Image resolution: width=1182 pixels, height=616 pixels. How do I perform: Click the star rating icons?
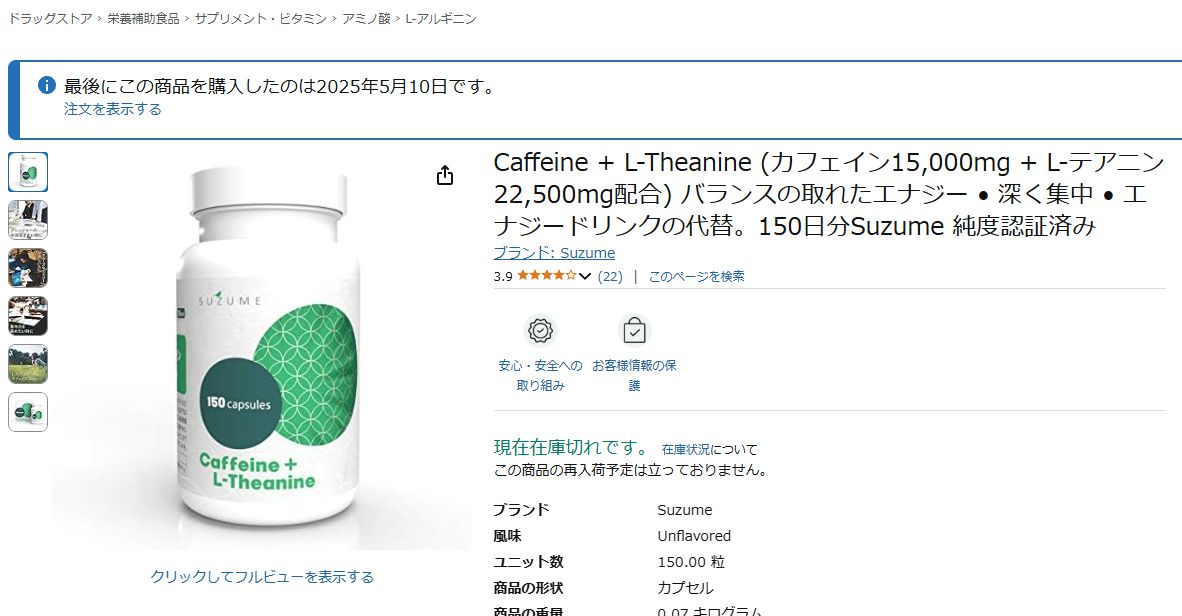547,276
